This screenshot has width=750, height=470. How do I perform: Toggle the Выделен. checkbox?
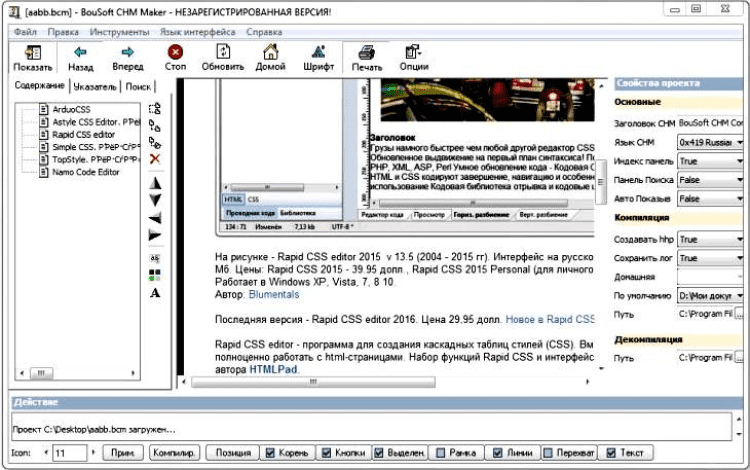379,452
